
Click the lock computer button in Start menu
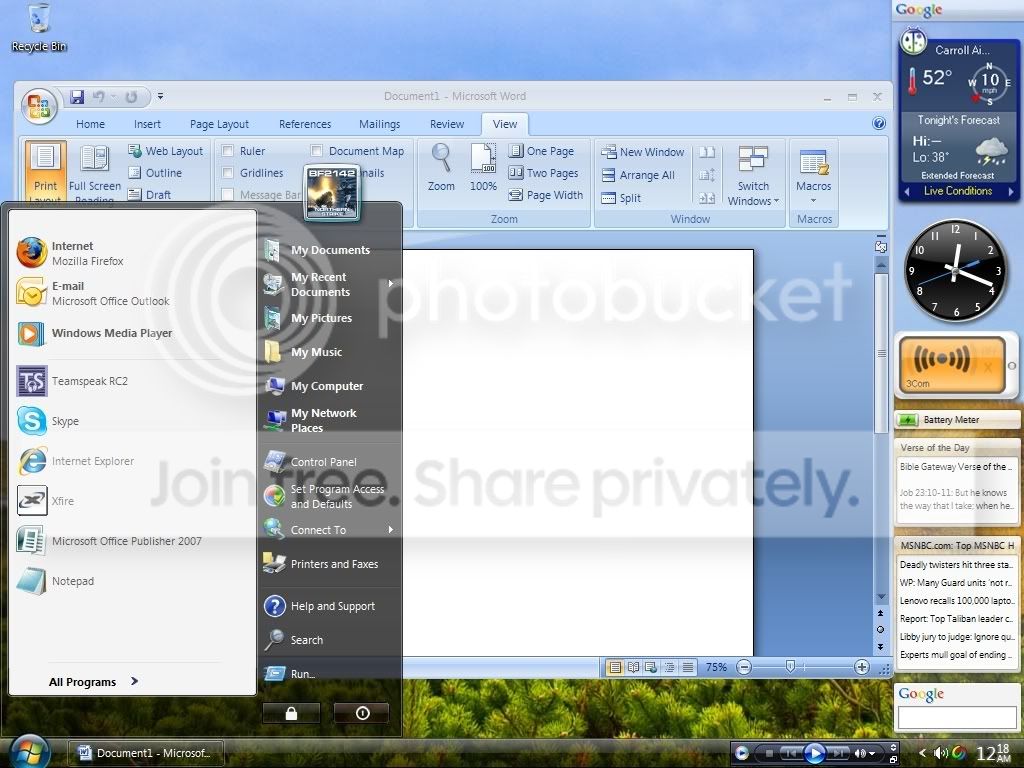[291, 713]
